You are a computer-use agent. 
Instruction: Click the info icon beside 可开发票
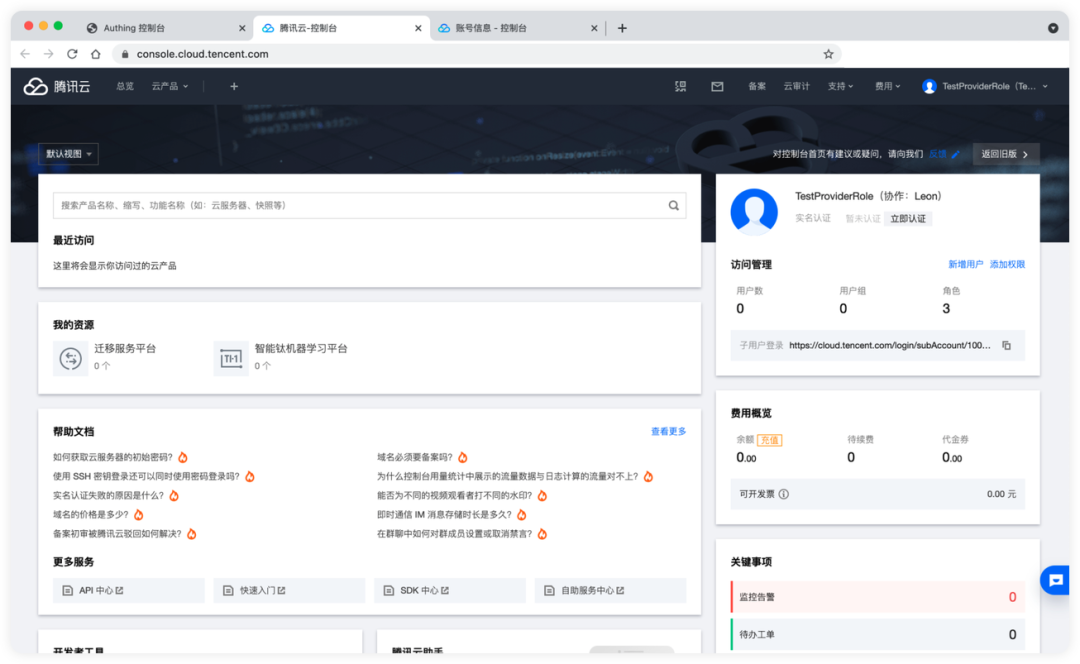pos(784,494)
